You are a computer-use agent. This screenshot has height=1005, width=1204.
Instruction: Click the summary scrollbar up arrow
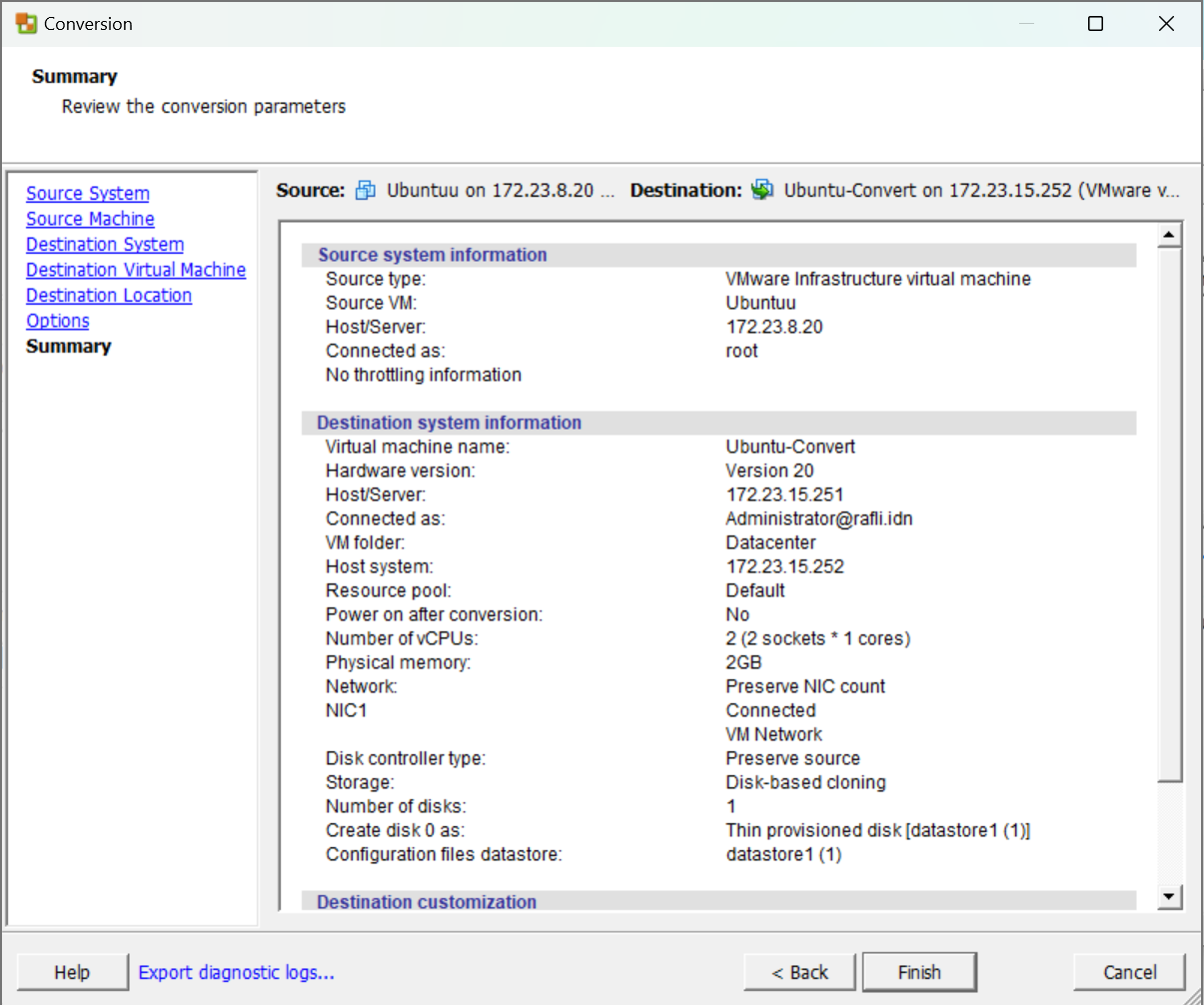tap(1169, 235)
